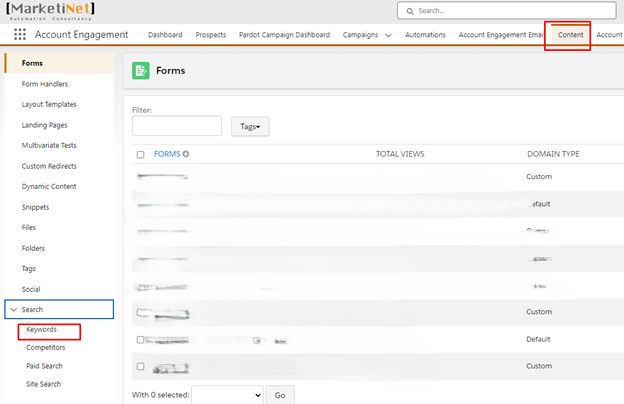The height and width of the screenshot is (404, 624).
Task: Open Paid Search in the sidebar
Action: coord(44,366)
